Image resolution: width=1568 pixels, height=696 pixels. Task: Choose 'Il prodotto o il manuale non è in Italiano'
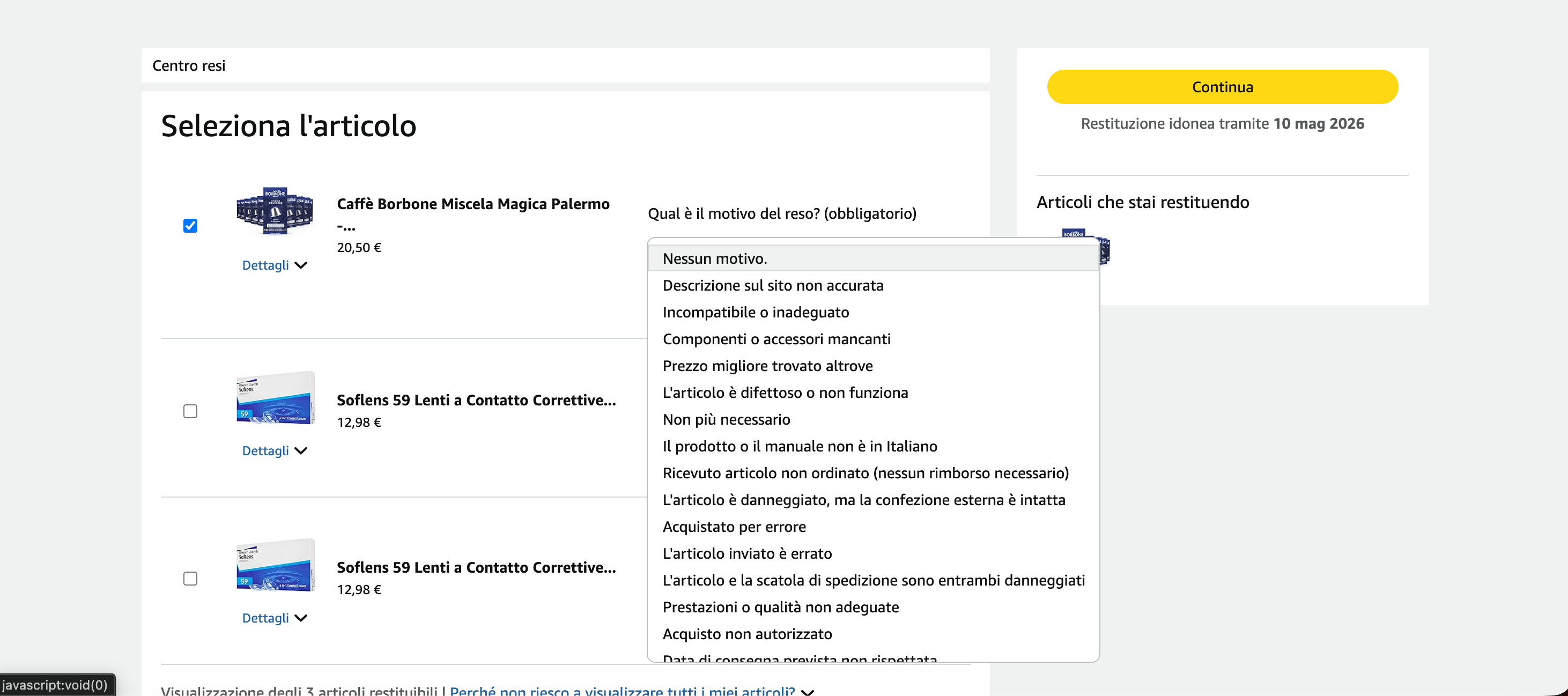(x=874, y=446)
